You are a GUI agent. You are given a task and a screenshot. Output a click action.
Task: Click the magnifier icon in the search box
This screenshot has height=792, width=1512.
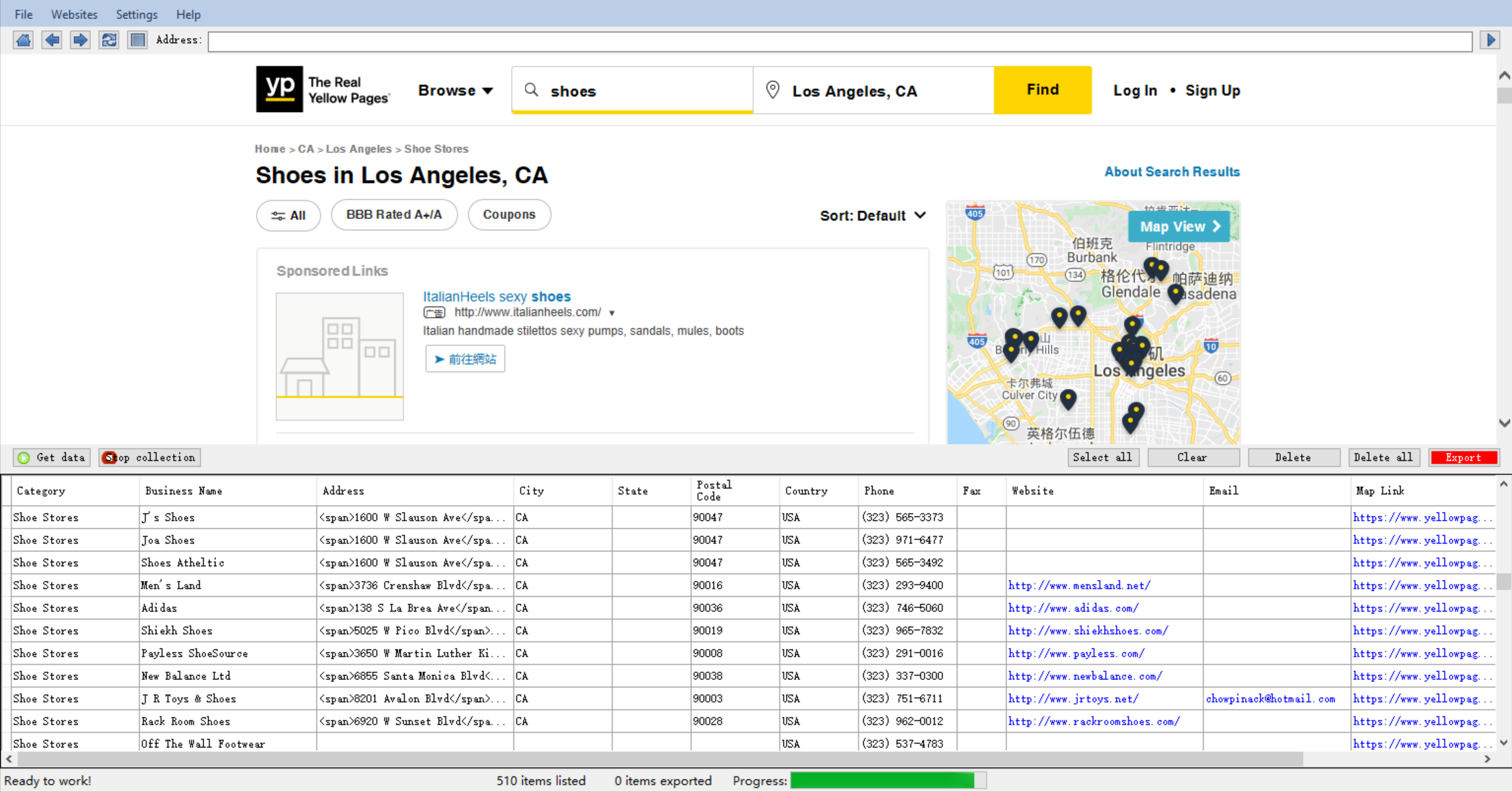click(531, 90)
